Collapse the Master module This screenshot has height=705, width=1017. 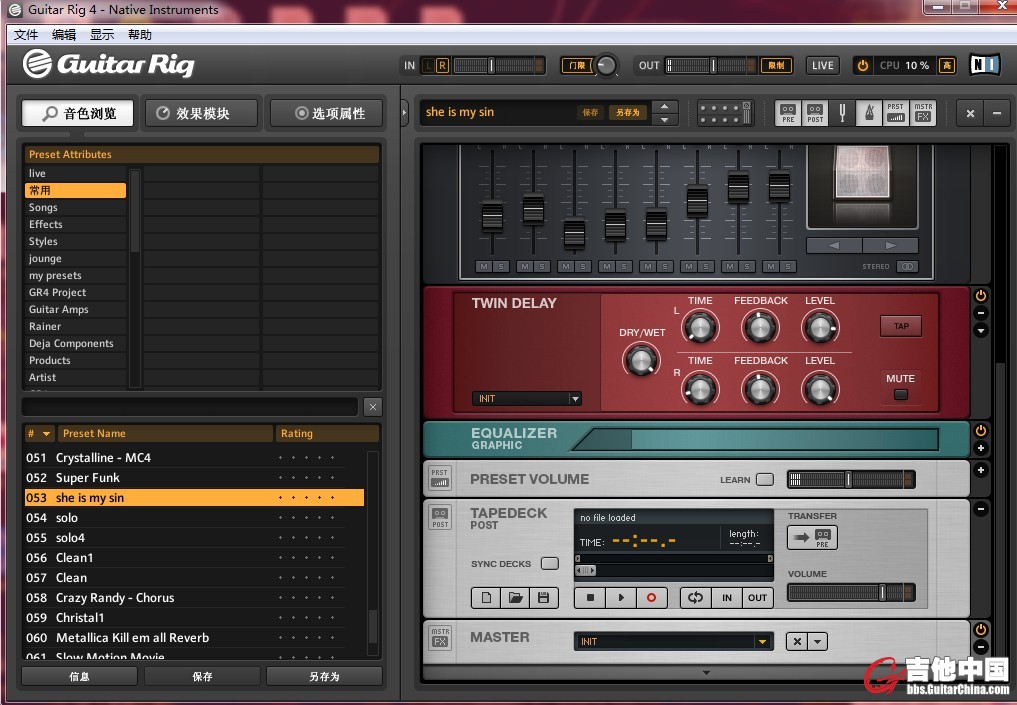pyautogui.click(x=981, y=647)
